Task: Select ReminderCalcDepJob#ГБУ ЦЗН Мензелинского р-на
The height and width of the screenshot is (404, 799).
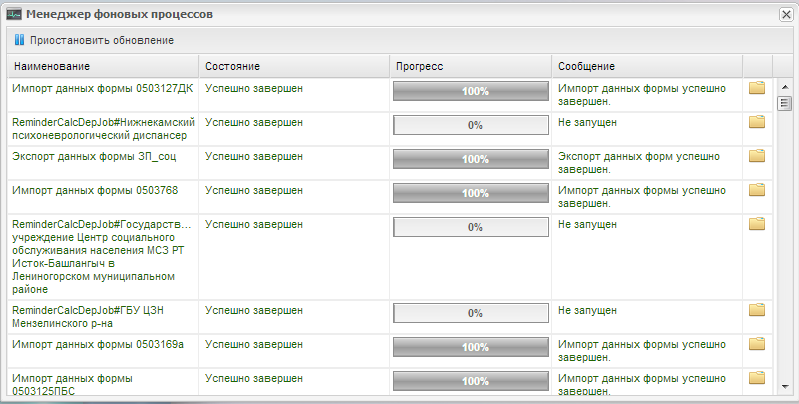Action: point(88,317)
